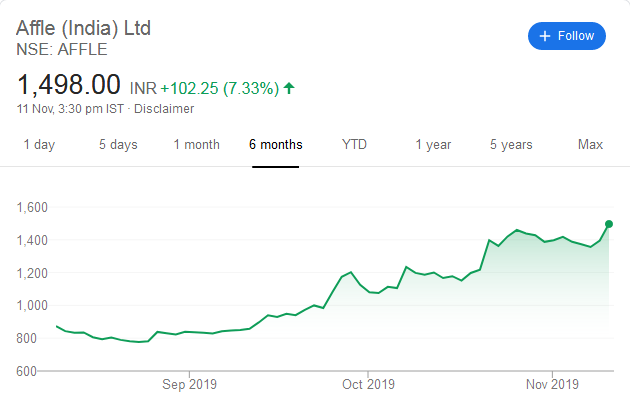This screenshot has height=402, width=630.
Task: Click the green endpoint dot on chart
Action: point(609,224)
